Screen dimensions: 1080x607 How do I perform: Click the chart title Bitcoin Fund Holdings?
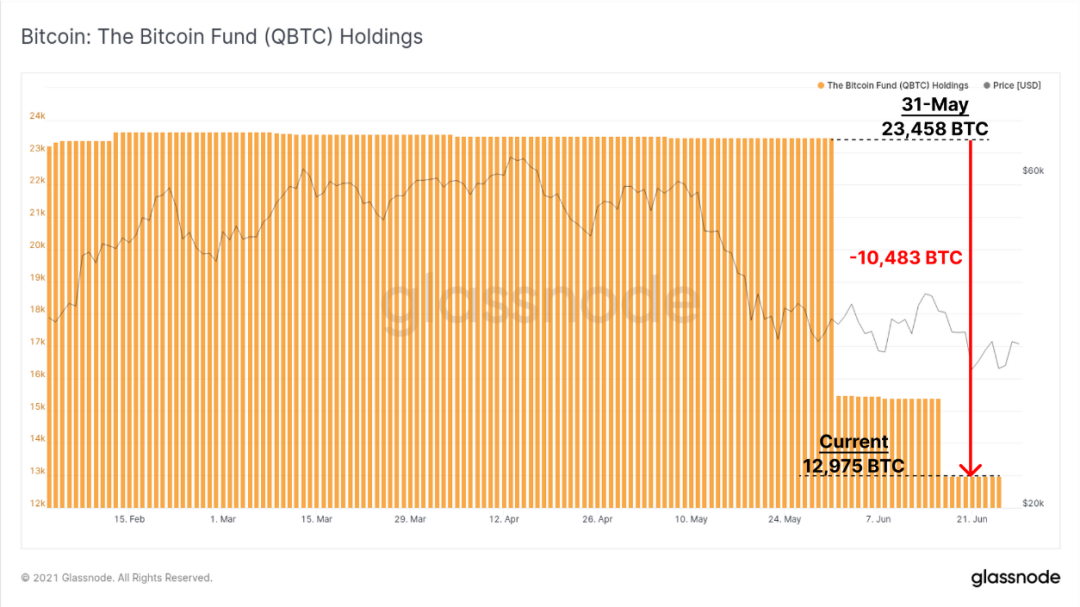(222, 37)
